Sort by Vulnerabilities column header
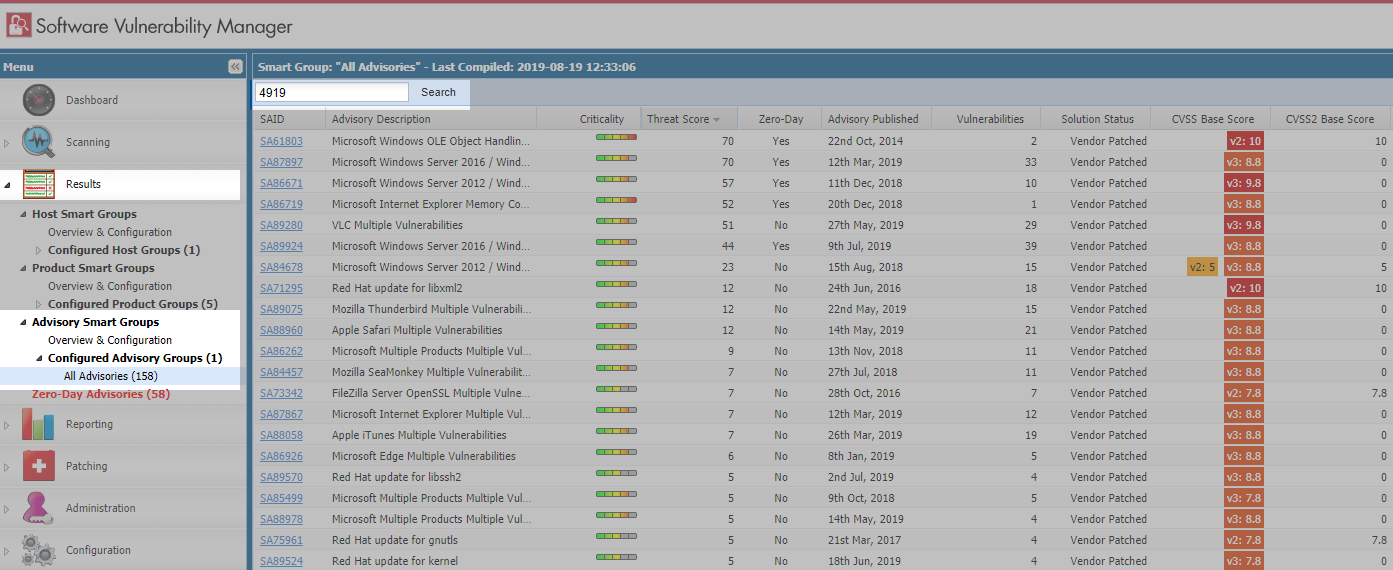The width and height of the screenshot is (1393, 570). click(985, 119)
